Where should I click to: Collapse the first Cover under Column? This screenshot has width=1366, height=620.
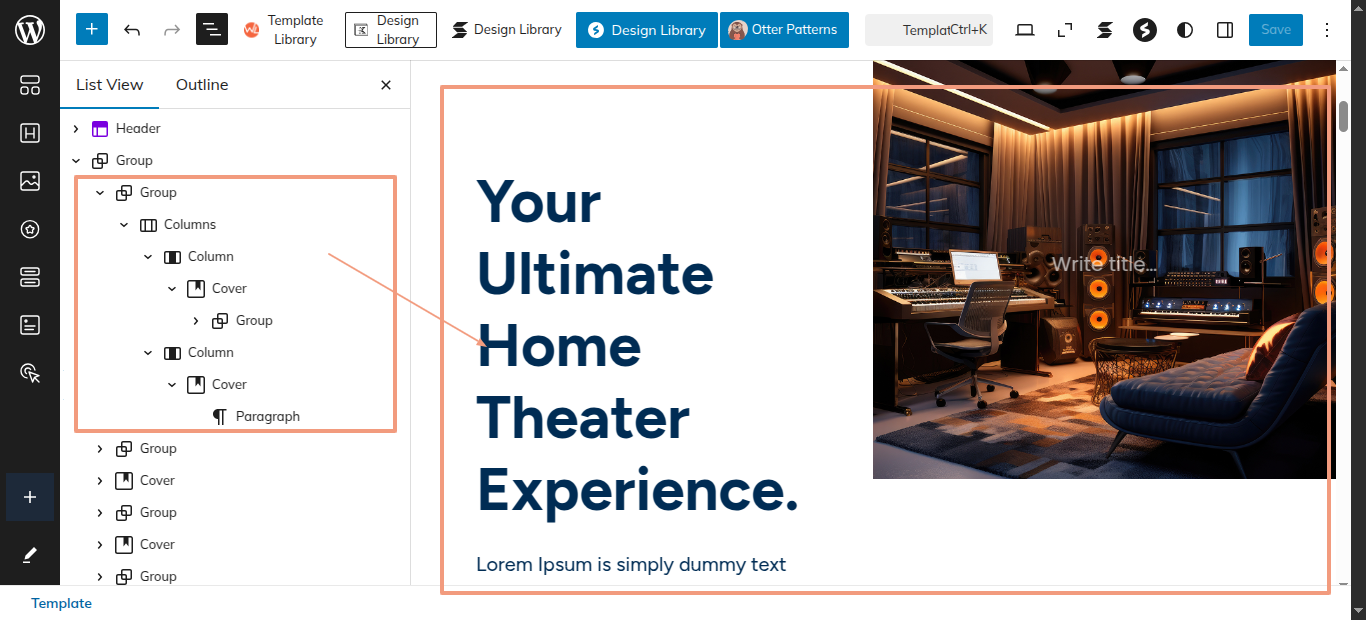[172, 289]
